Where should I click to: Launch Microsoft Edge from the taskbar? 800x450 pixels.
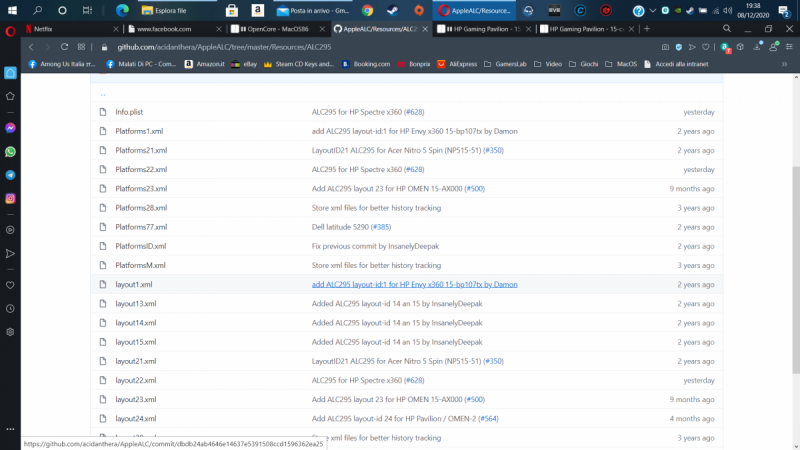tap(122, 10)
